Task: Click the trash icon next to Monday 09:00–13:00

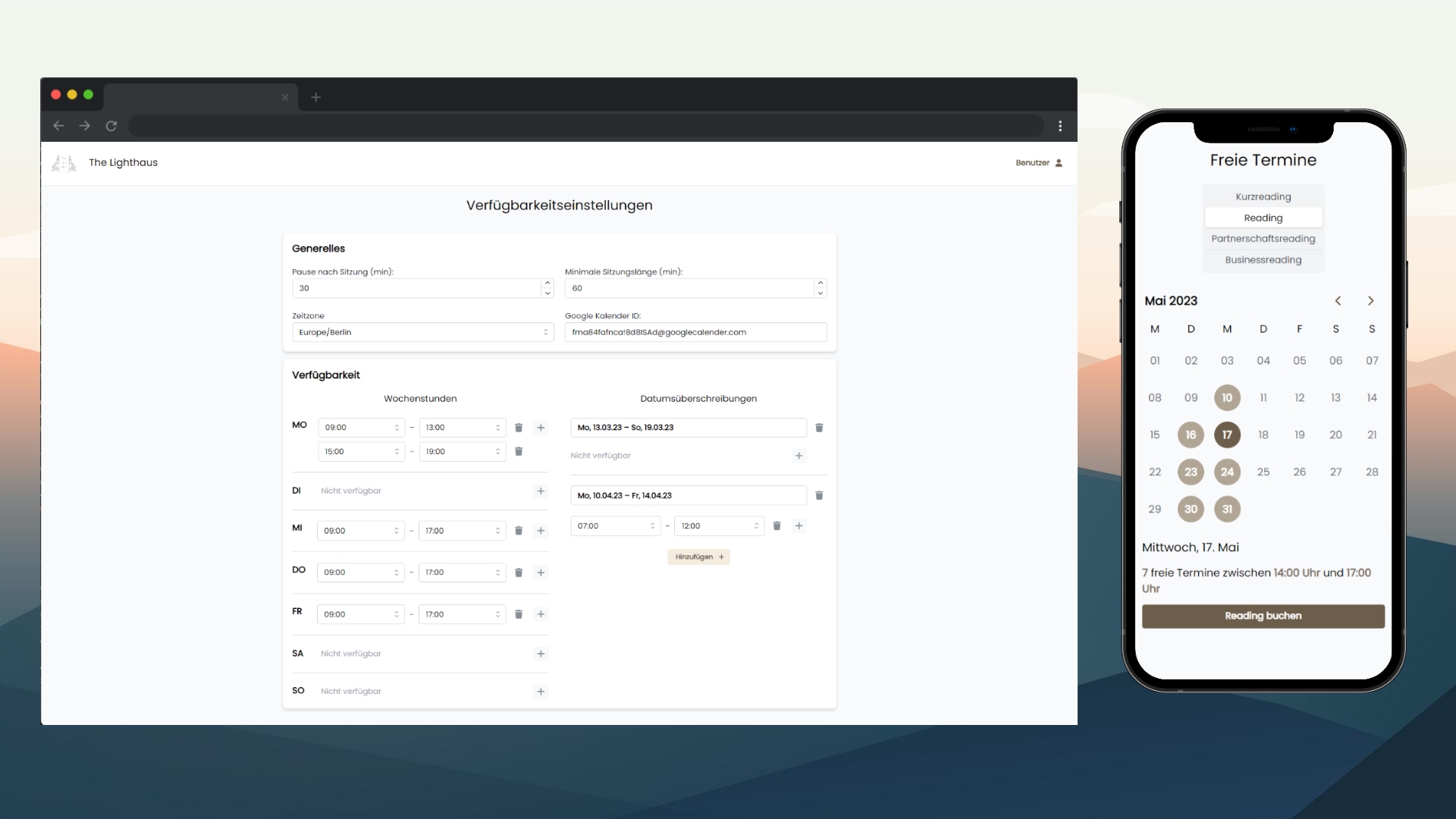Action: (518, 427)
